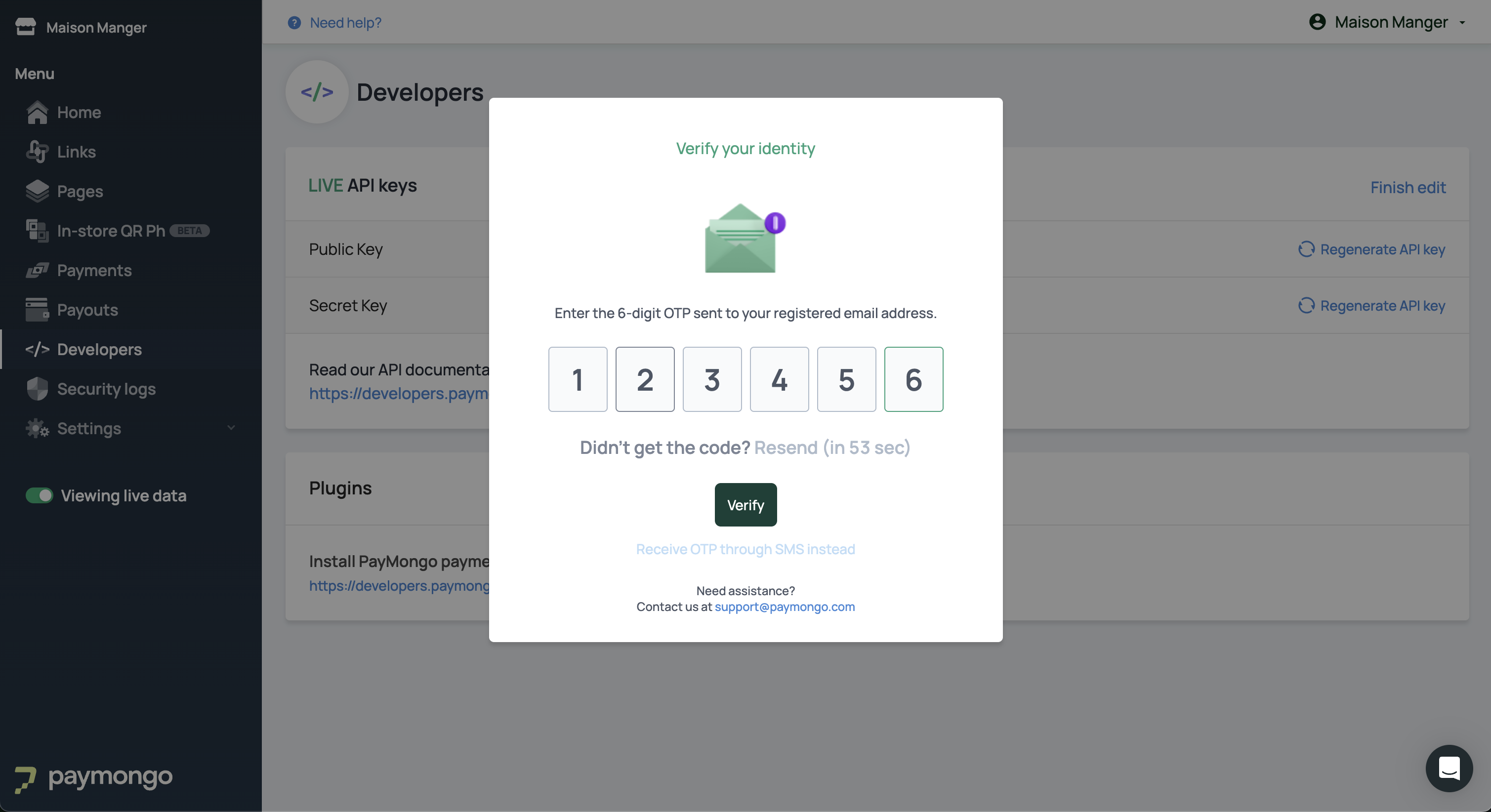The height and width of the screenshot is (812, 1491).
Task: Click the question mark help icon
Action: pos(294,23)
